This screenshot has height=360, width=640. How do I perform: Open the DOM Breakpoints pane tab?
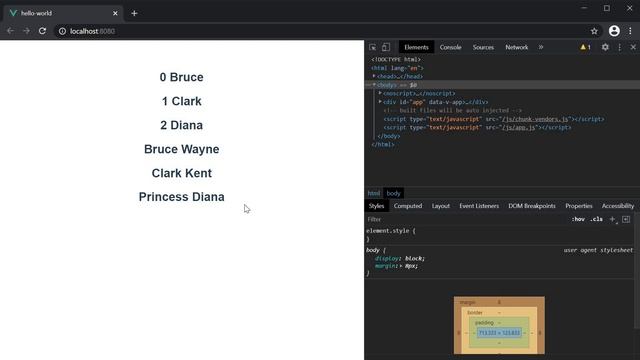click(x=532, y=206)
